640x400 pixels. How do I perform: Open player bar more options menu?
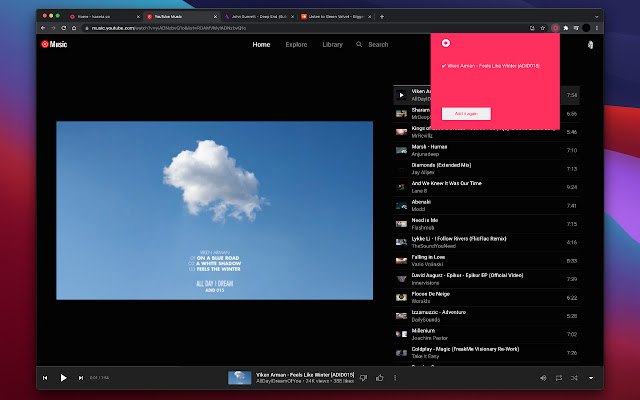[395, 378]
